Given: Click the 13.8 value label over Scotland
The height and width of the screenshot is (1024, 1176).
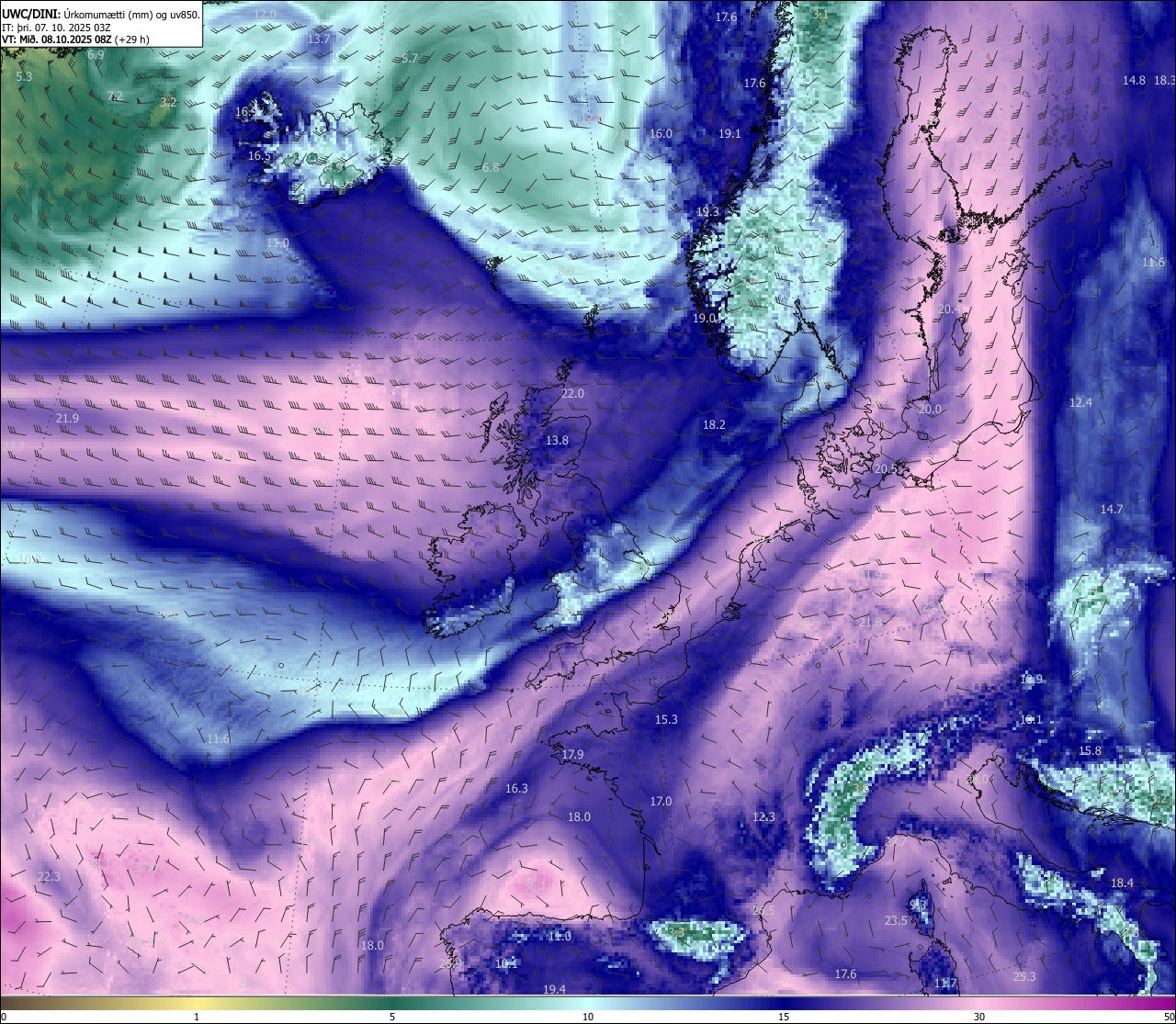Looking at the screenshot, I should pos(557,441).
